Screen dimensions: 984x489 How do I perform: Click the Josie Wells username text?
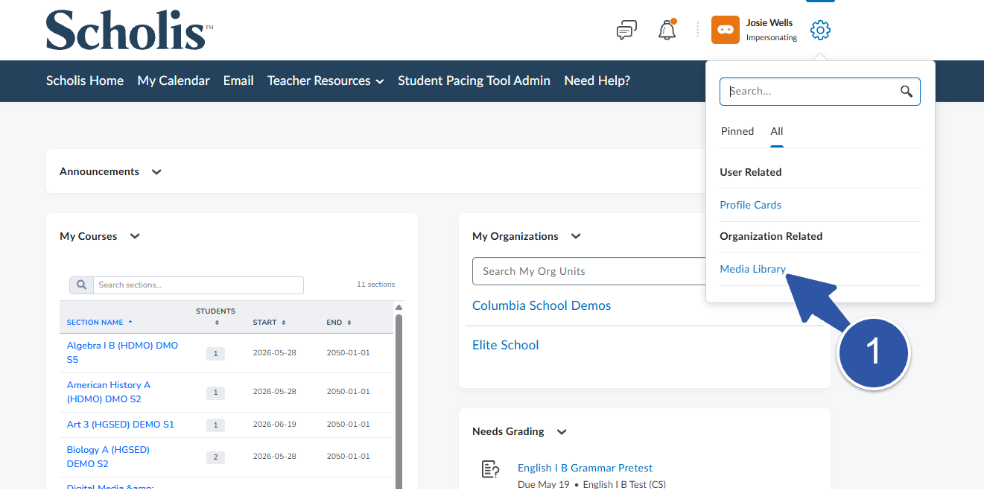pyautogui.click(x=769, y=23)
